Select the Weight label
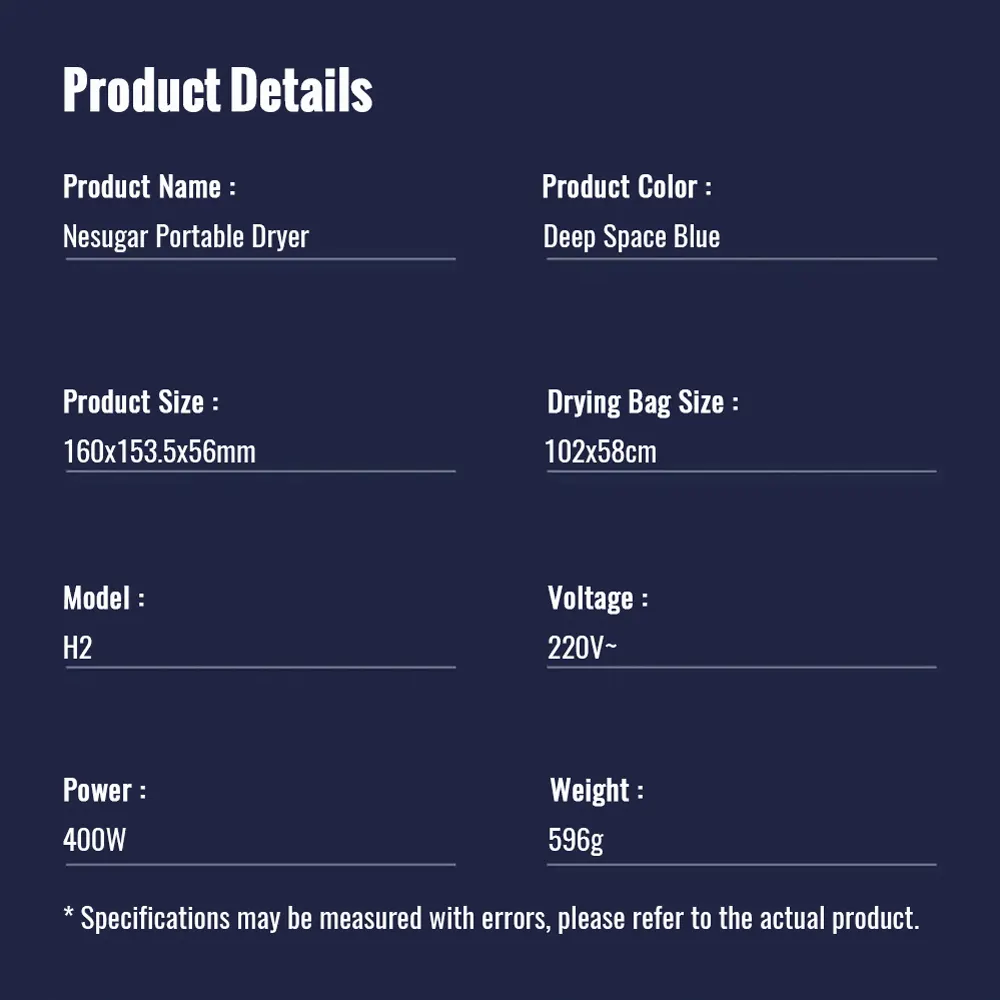The width and height of the screenshot is (1000, 1000). (x=596, y=791)
